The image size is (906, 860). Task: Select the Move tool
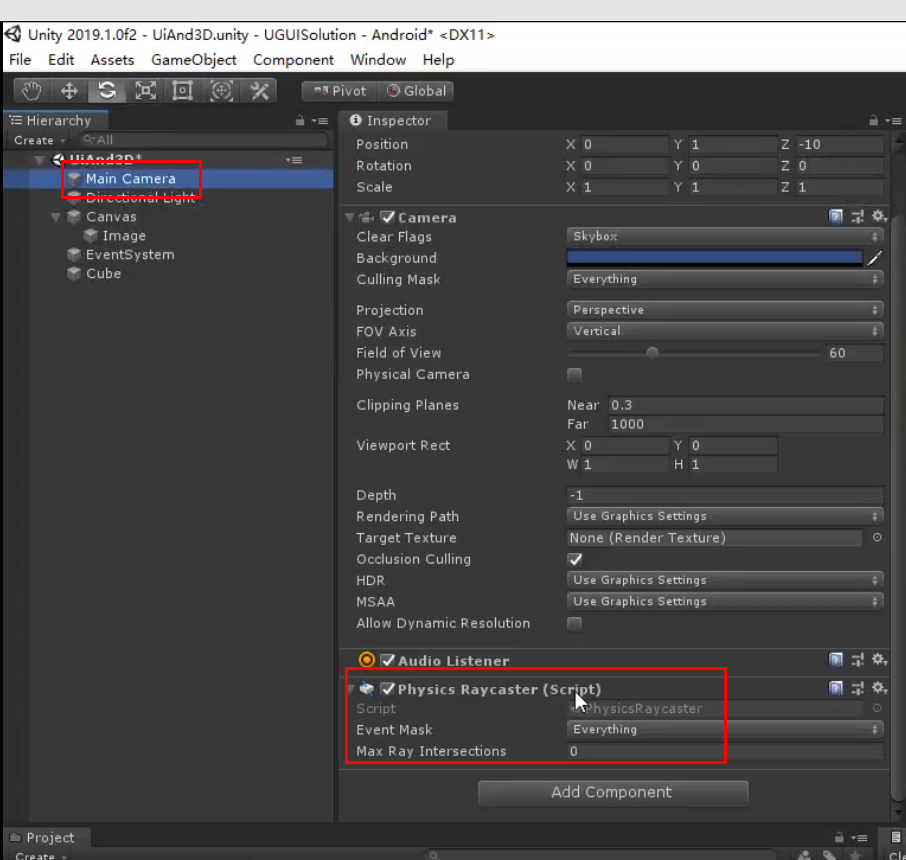point(69,91)
